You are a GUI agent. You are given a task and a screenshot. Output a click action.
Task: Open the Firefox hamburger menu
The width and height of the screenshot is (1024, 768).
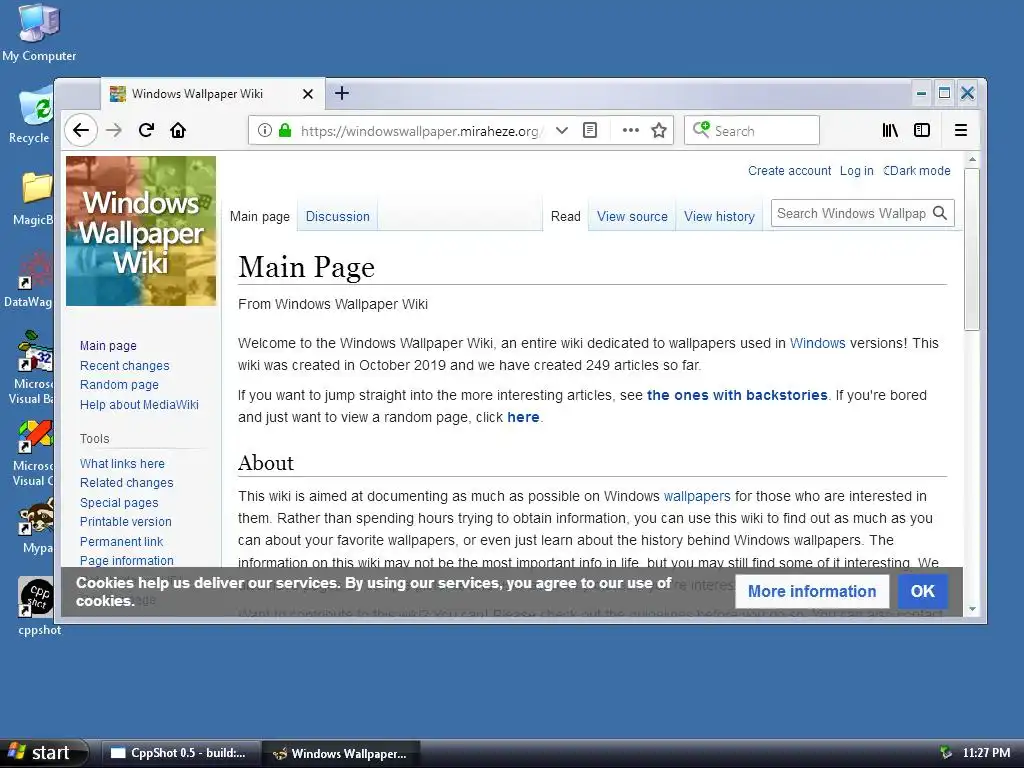coord(961,131)
